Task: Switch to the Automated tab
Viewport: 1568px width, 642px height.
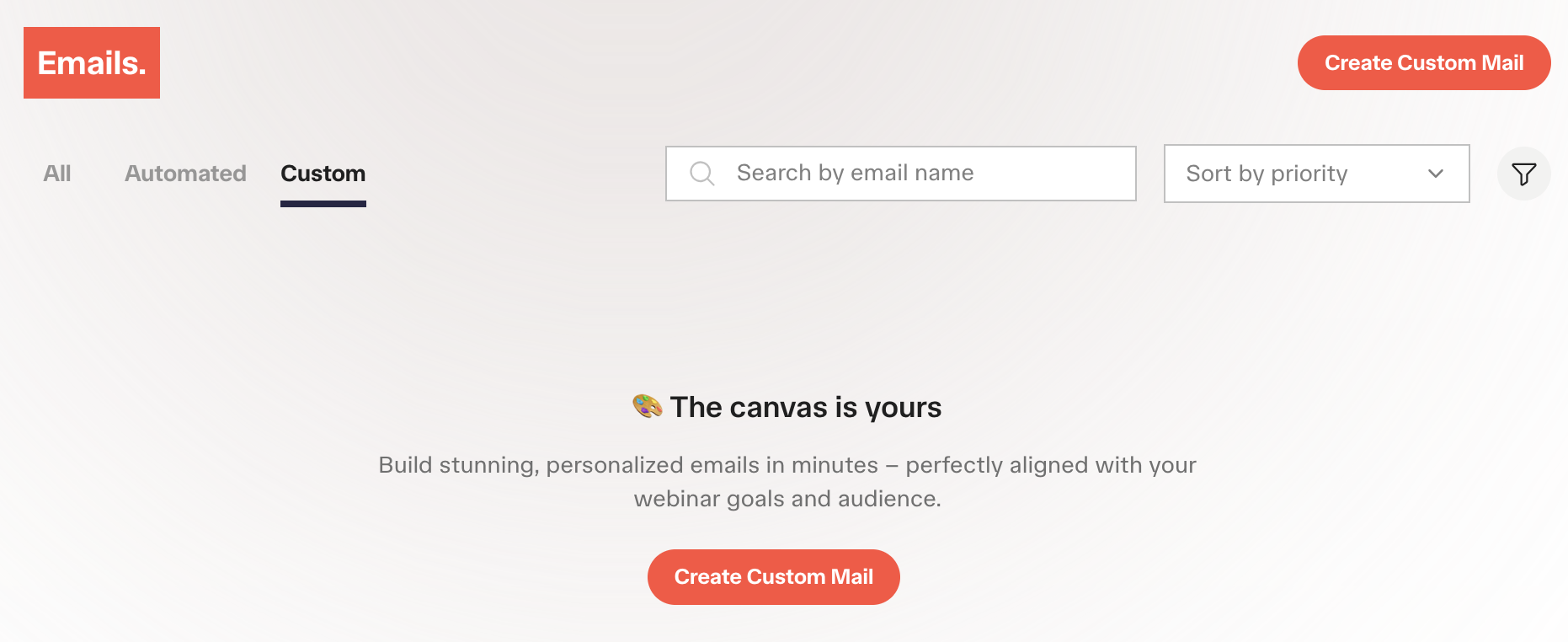Action: 185,174
